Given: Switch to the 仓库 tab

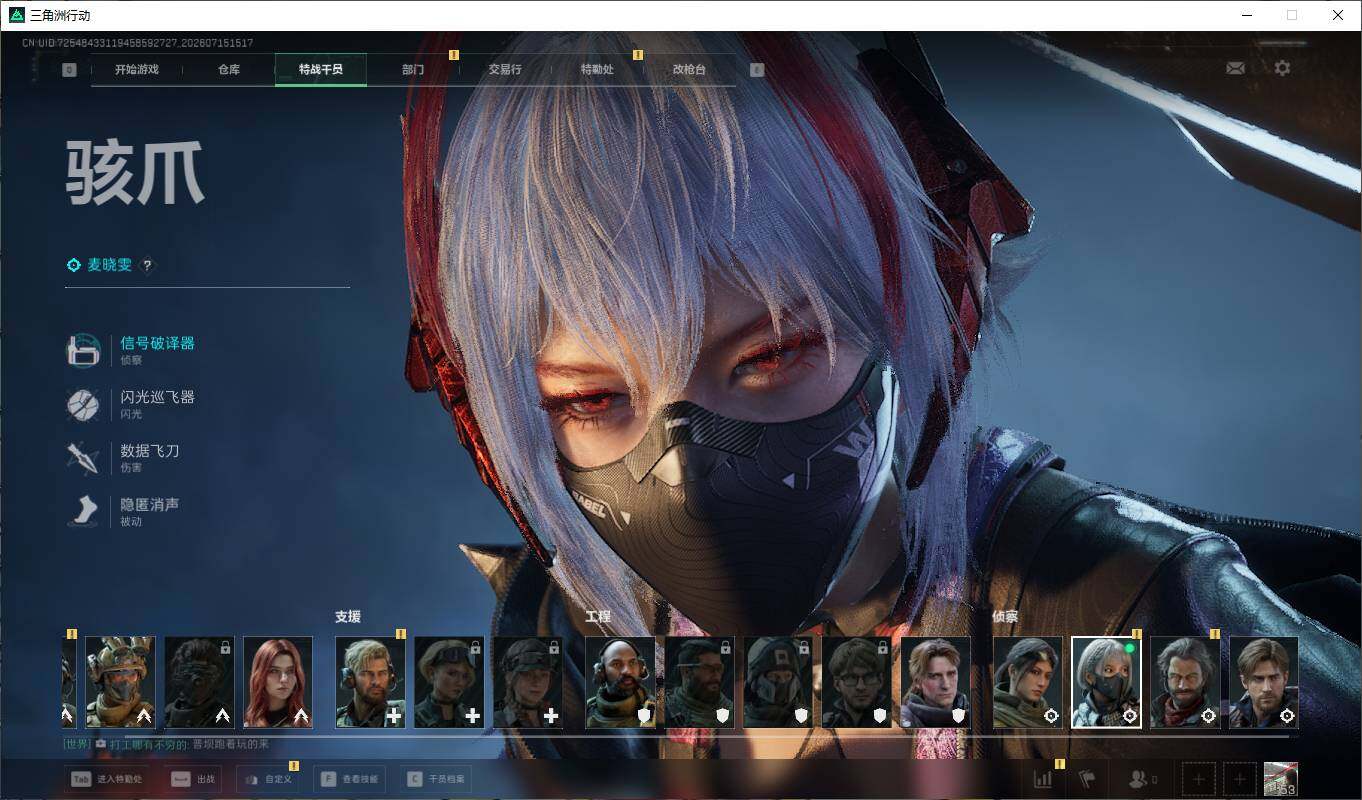Looking at the screenshot, I should pyautogui.click(x=229, y=70).
